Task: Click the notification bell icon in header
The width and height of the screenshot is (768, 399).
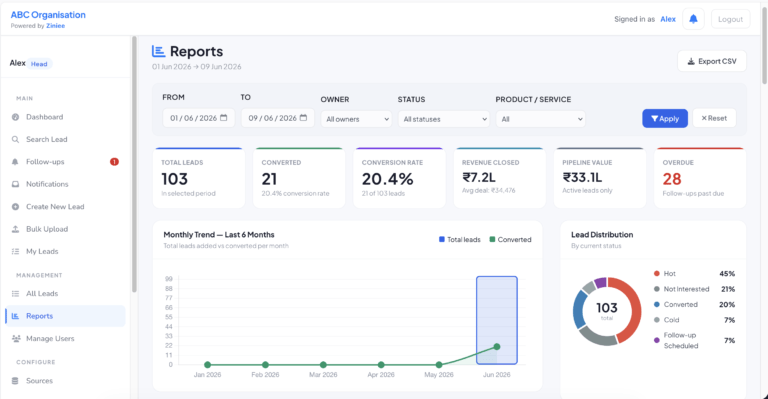Action: coord(693,19)
